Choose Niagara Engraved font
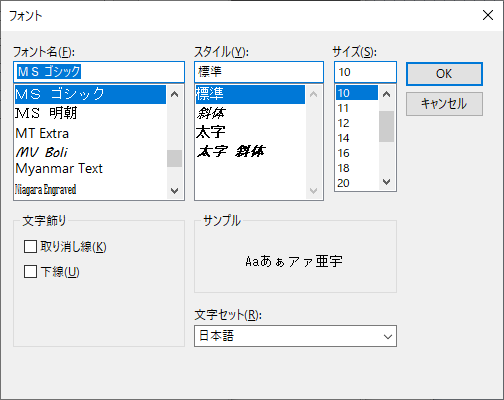 pyautogui.click(x=90, y=189)
